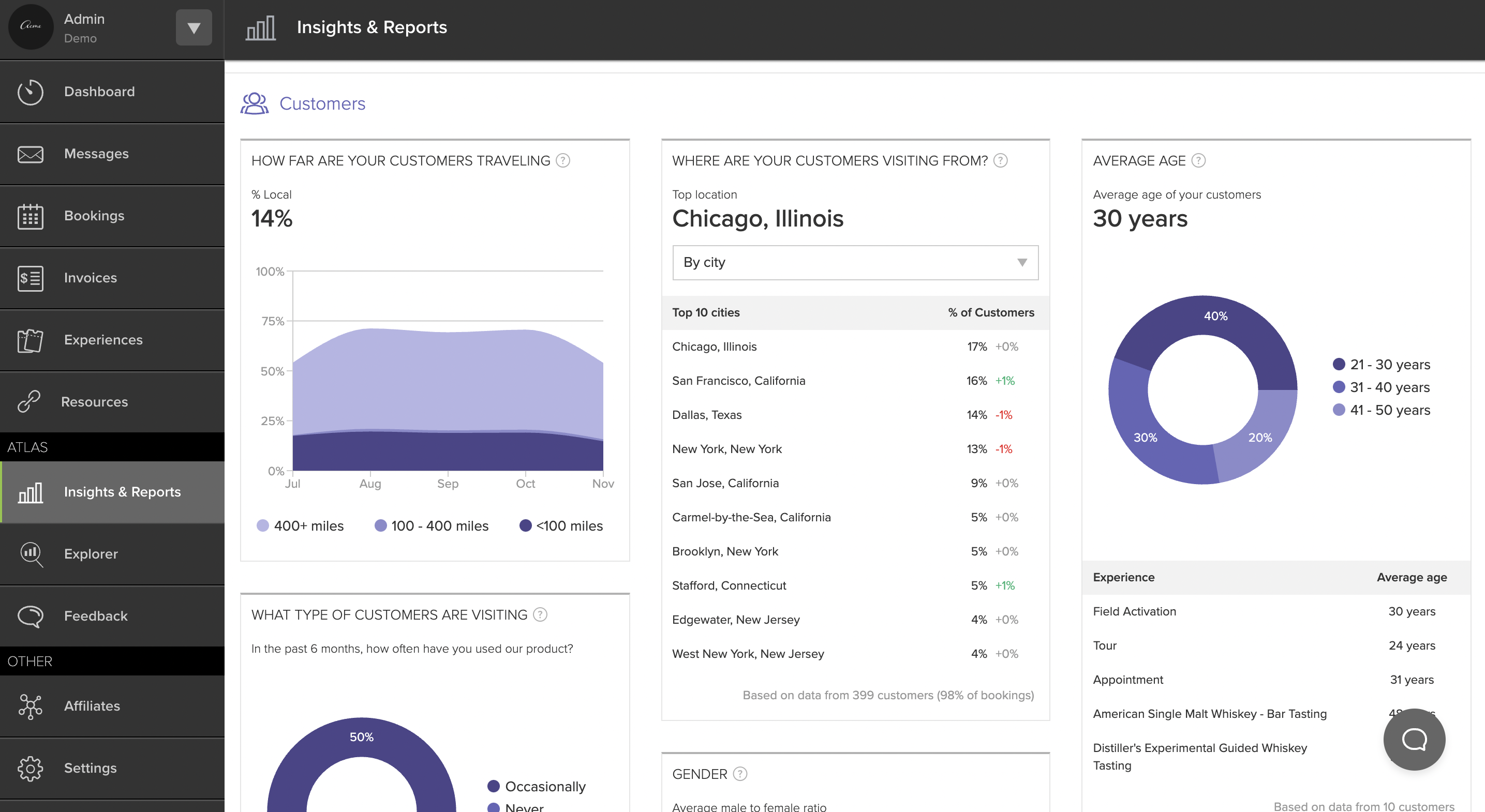
Task: Click the GENDER section help icon
Action: (740, 774)
